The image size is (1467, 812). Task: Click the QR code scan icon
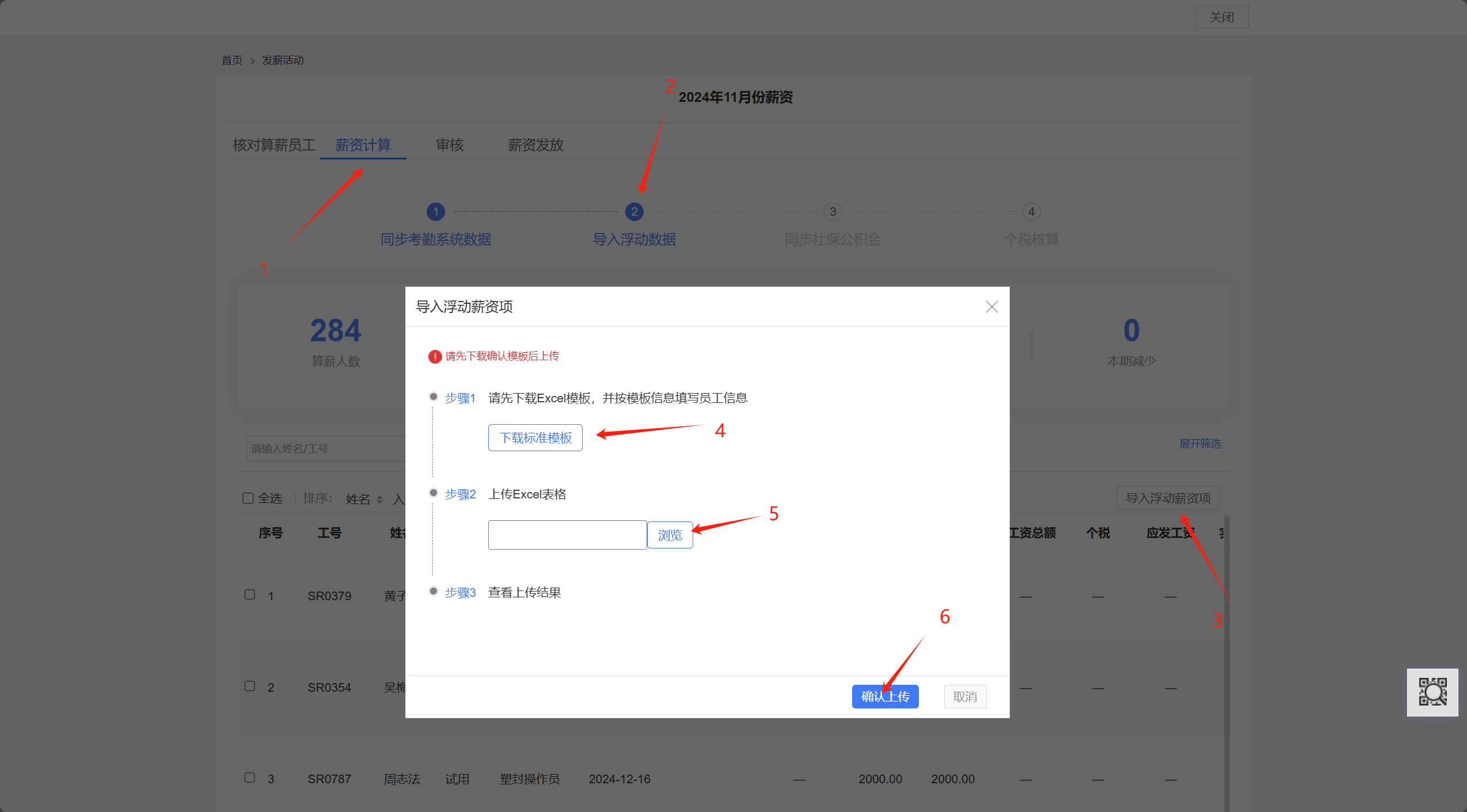click(x=1432, y=692)
